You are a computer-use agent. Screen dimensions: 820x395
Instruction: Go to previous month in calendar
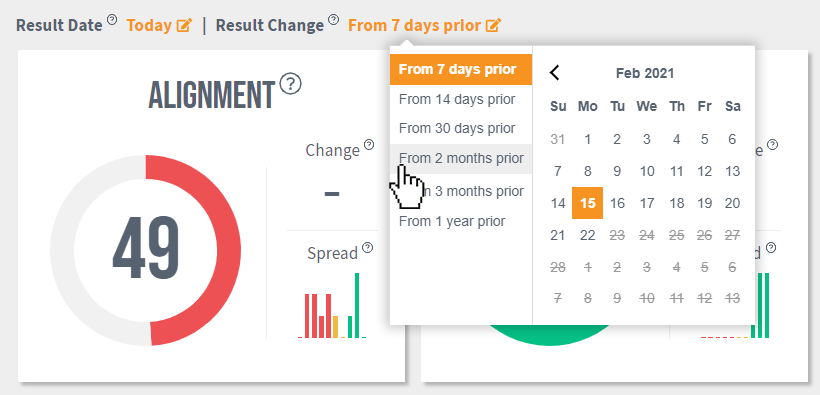tap(555, 73)
